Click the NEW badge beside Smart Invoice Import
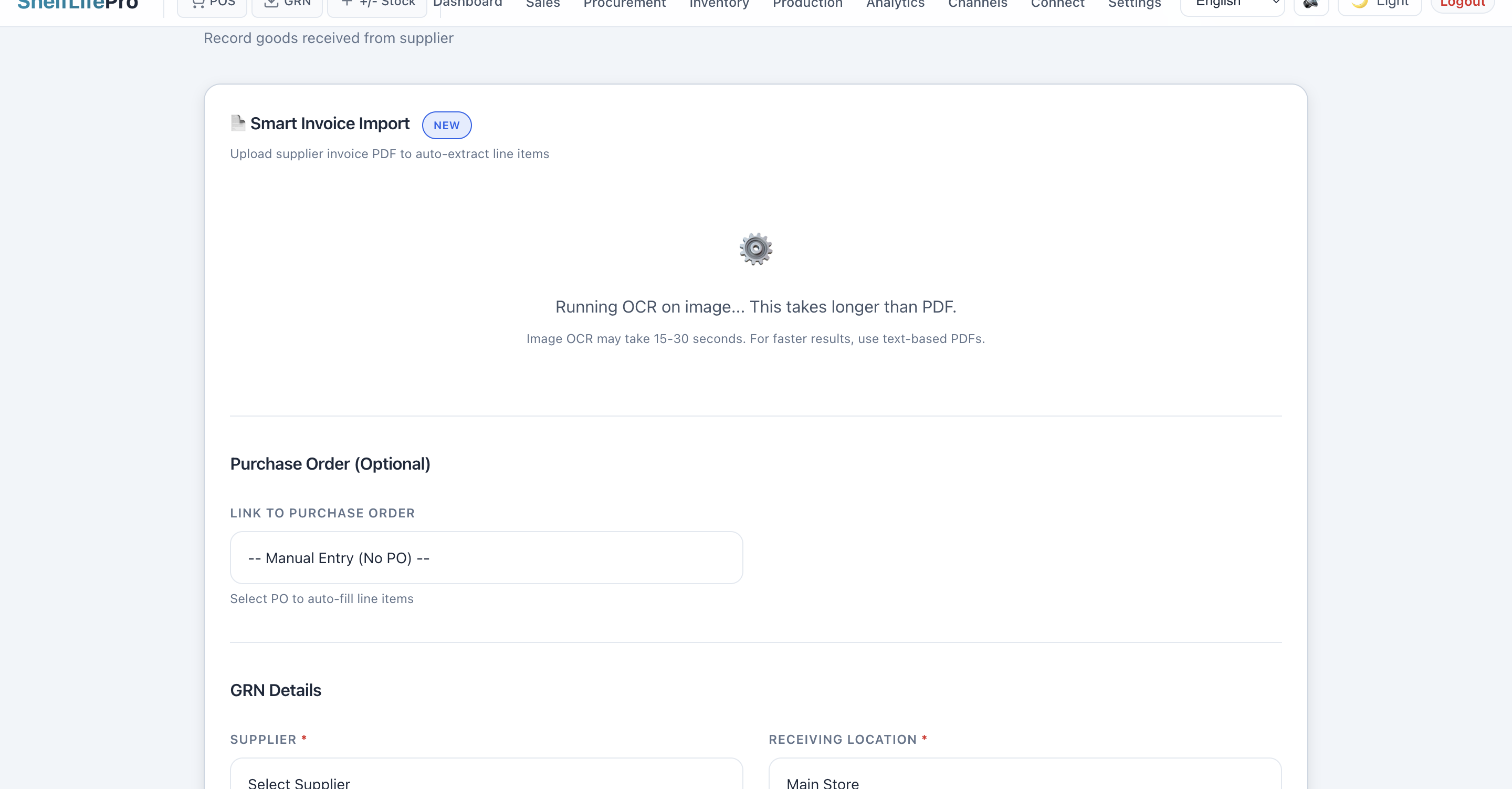Image resolution: width=1512 pixels, height=789 pixels. tap(446, 124)
